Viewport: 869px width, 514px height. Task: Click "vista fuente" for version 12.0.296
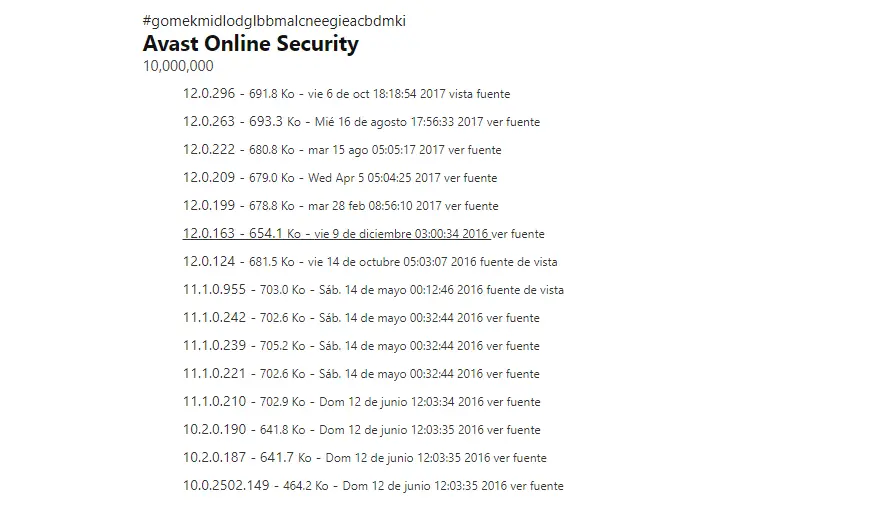[x=479, y=94]
